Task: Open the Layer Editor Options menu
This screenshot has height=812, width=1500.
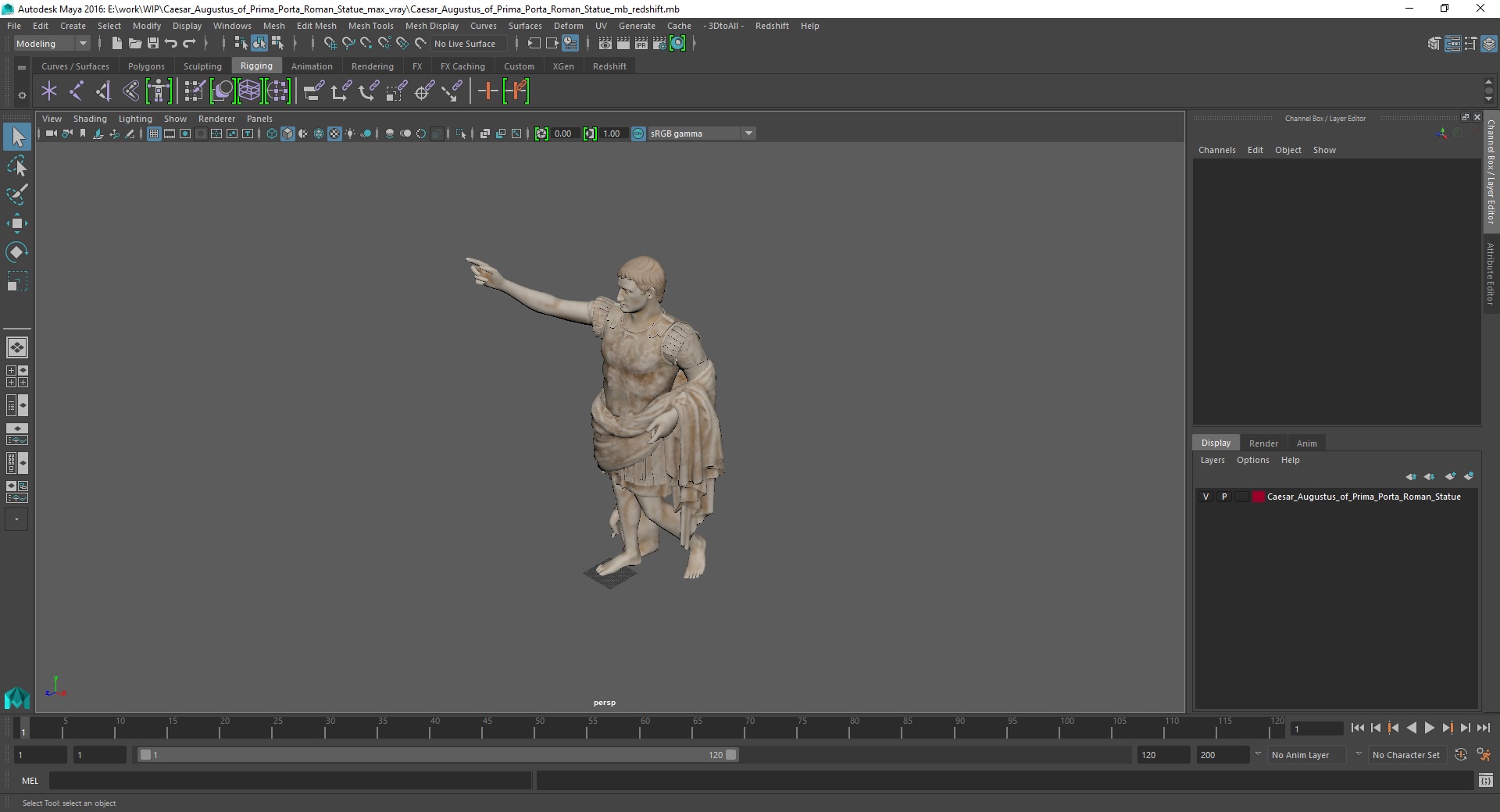Action: (x=1252, y=460)
